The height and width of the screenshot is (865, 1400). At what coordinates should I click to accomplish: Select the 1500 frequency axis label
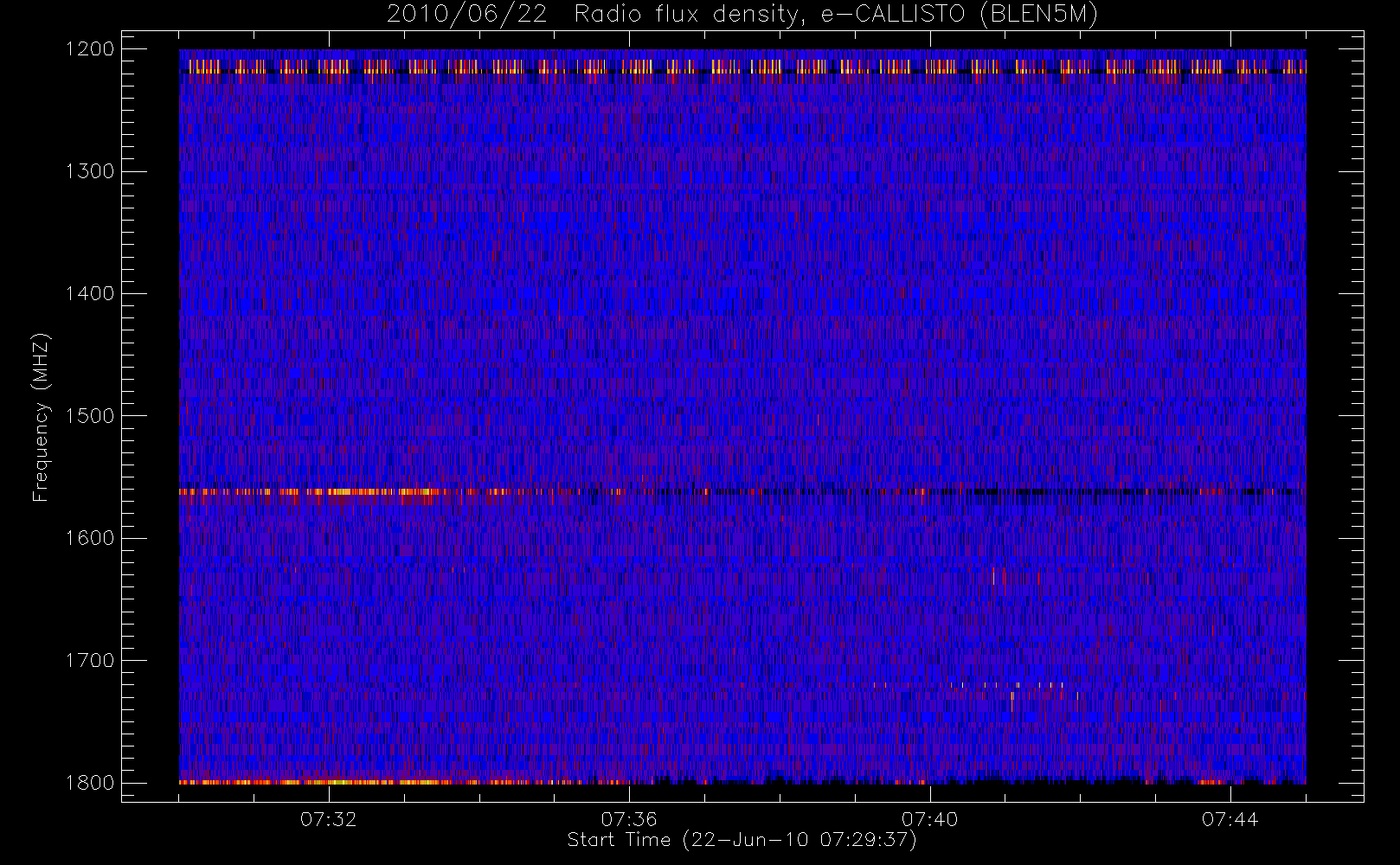(90, 416)
